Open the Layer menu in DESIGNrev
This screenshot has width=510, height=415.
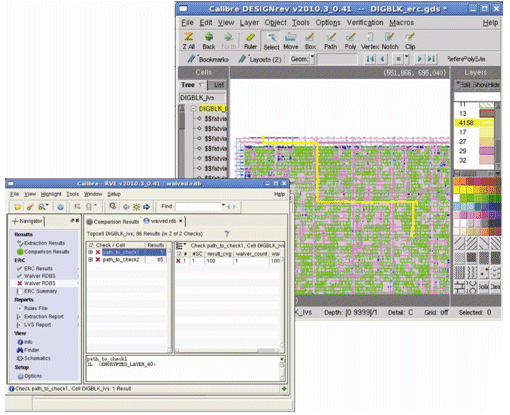249,23
